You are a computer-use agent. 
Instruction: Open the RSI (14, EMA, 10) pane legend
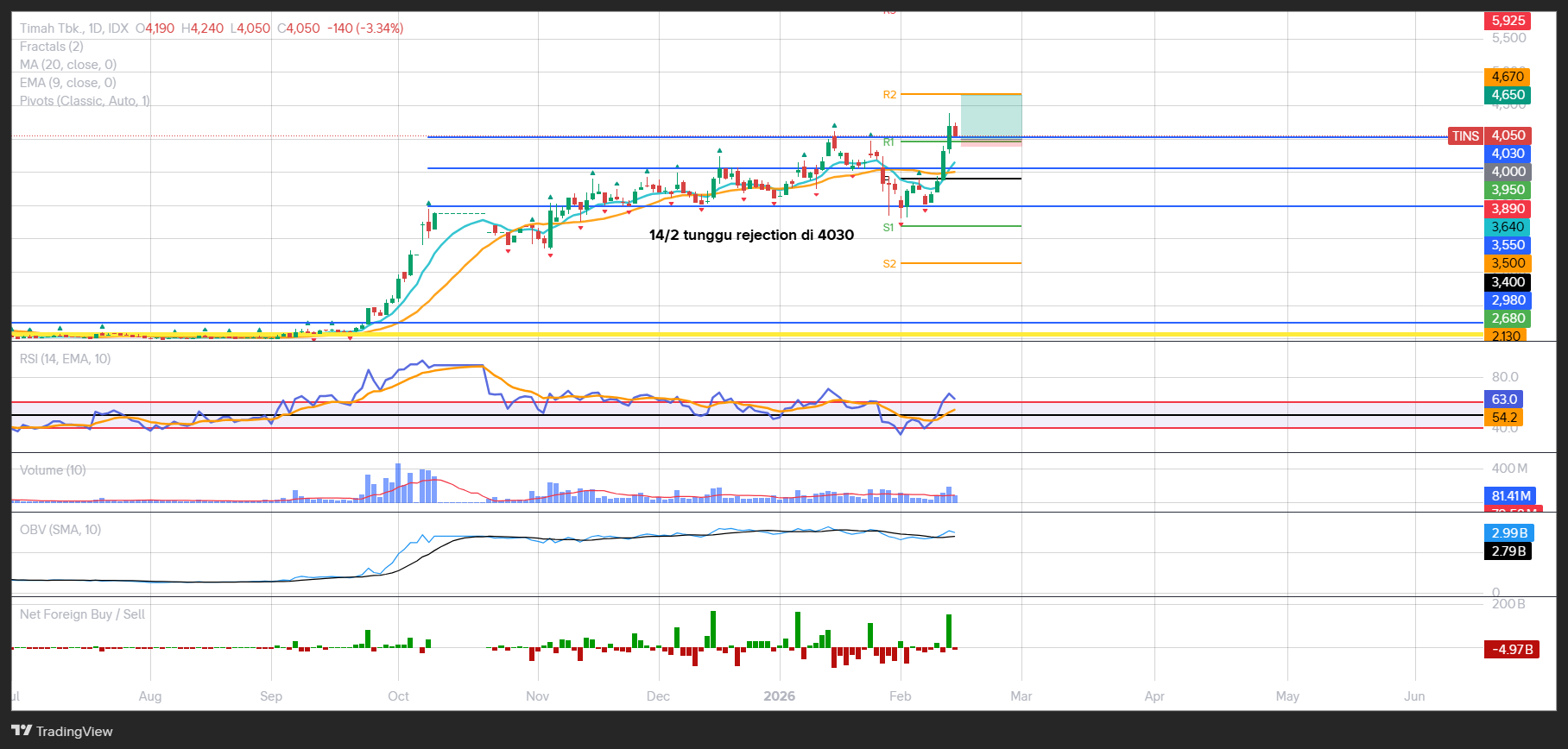point(66,359)
